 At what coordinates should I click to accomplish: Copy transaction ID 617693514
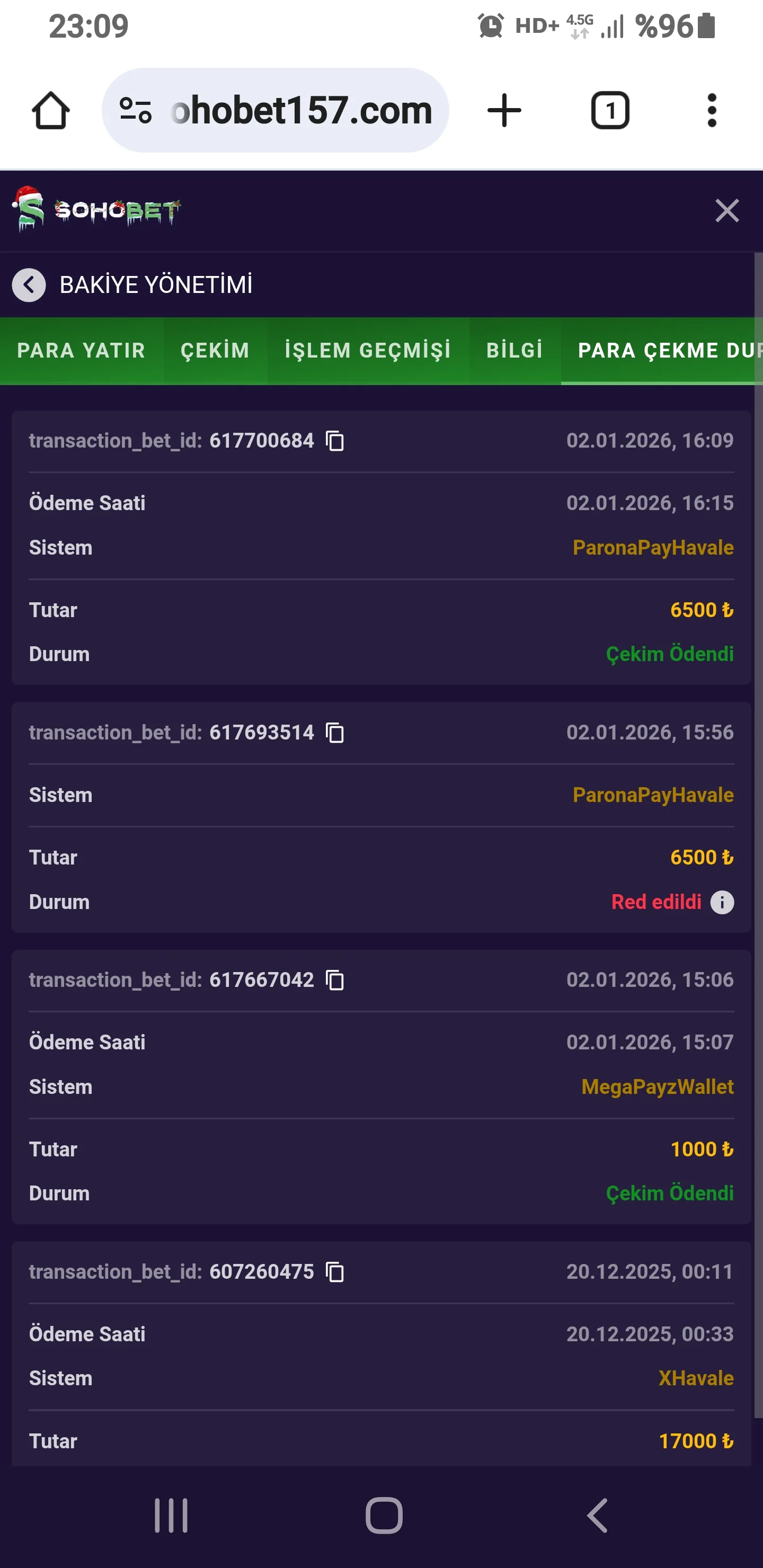[335, 733]
